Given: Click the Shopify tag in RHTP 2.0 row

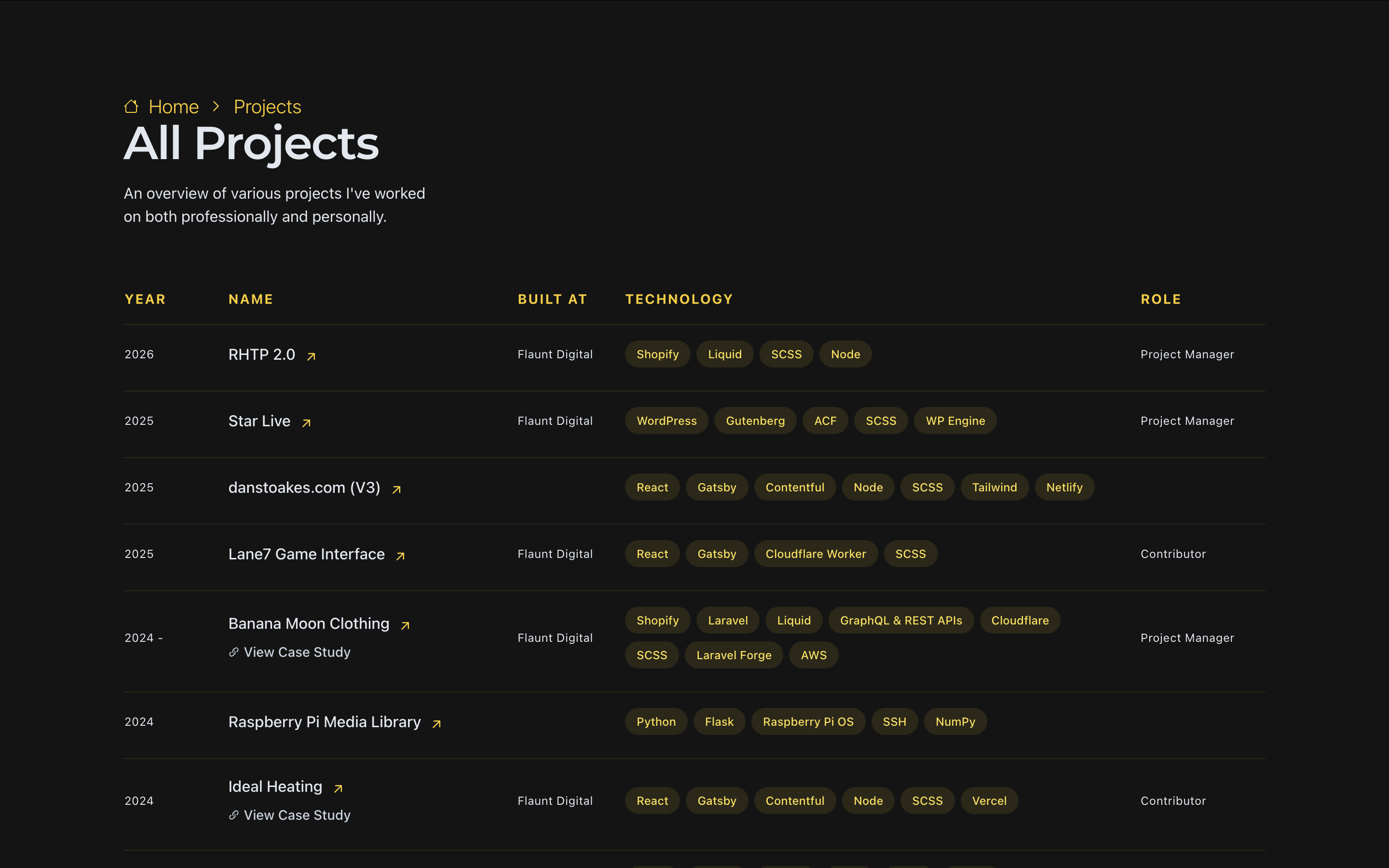Looking at the screenshot, I should coord(658,354).
